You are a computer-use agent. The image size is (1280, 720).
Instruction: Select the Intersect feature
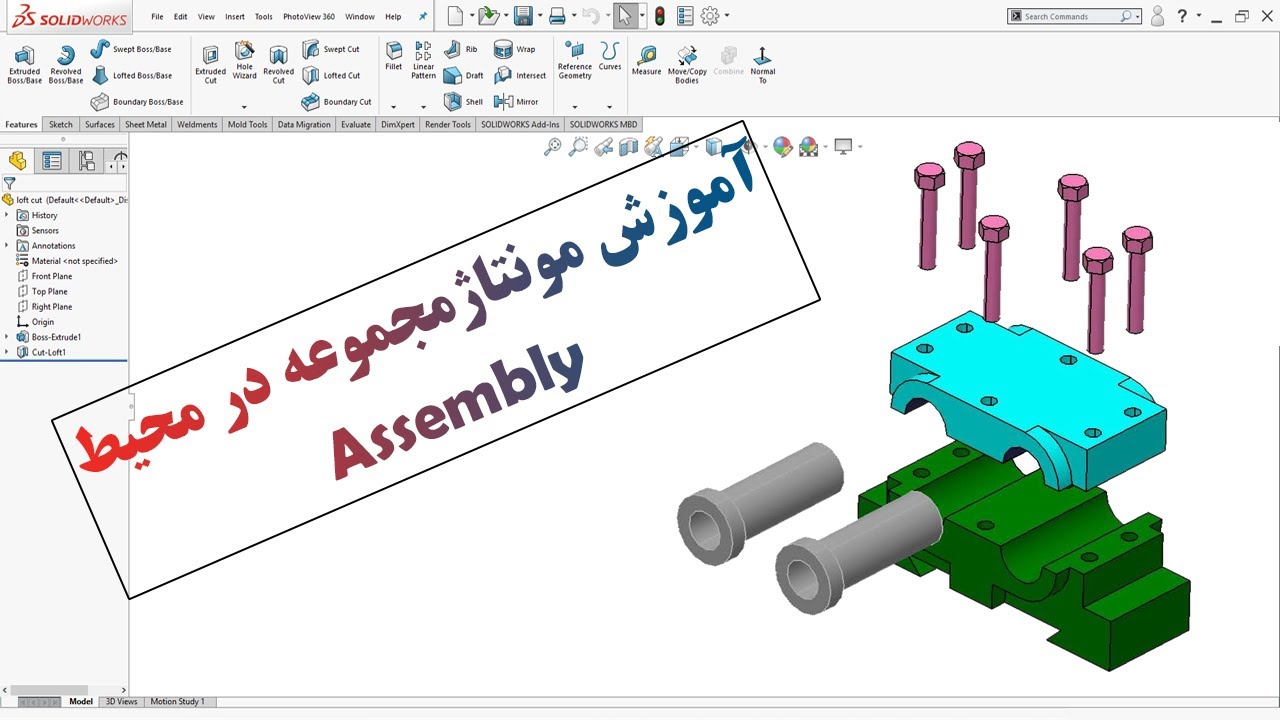click(x=520, y=75)
